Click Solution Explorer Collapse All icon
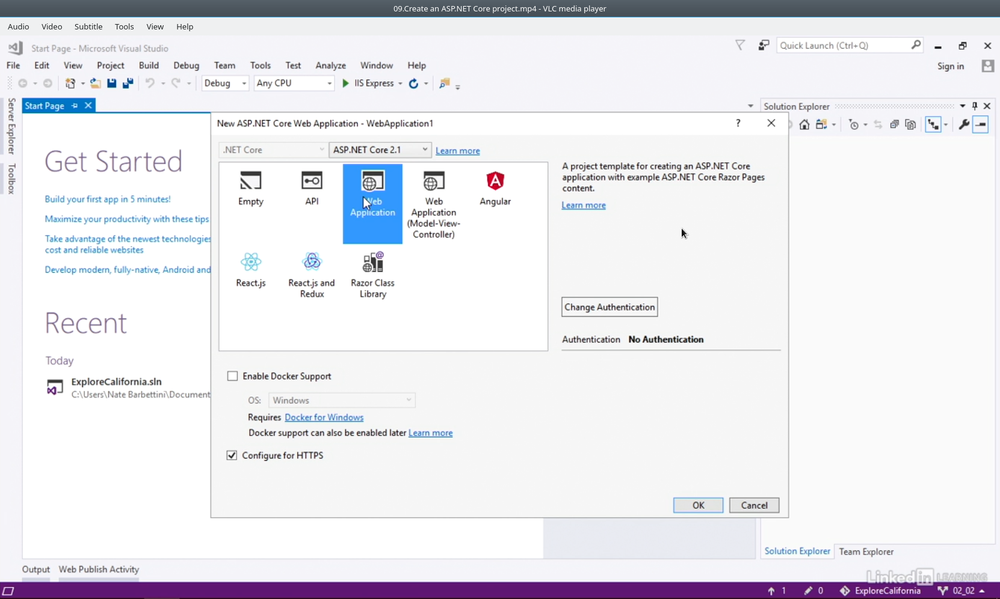1000x599 pixels. coord(894,124)
